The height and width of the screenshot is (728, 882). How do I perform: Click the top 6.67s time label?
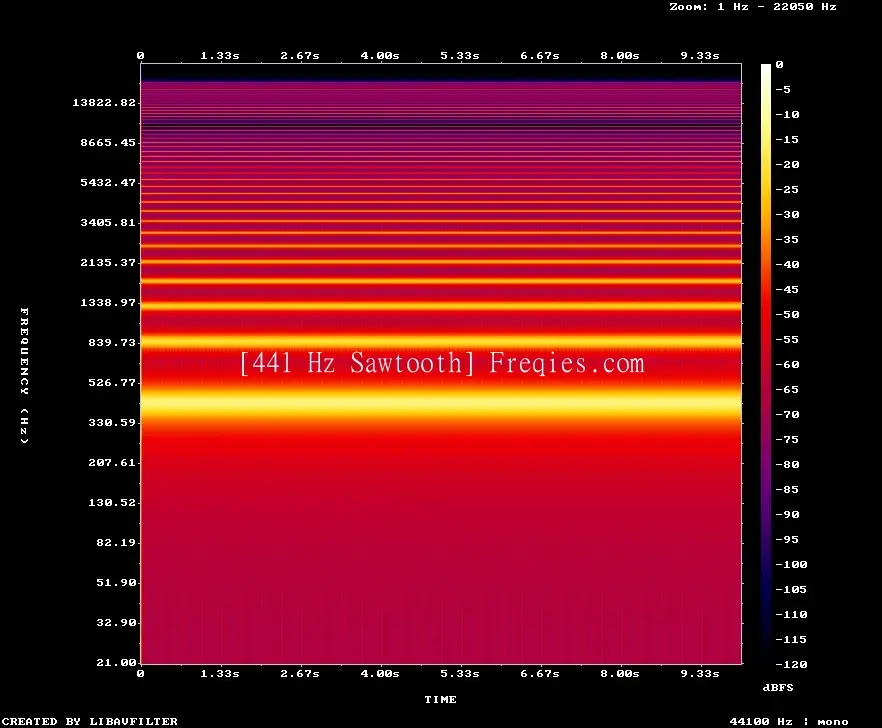tap(539, 56)
